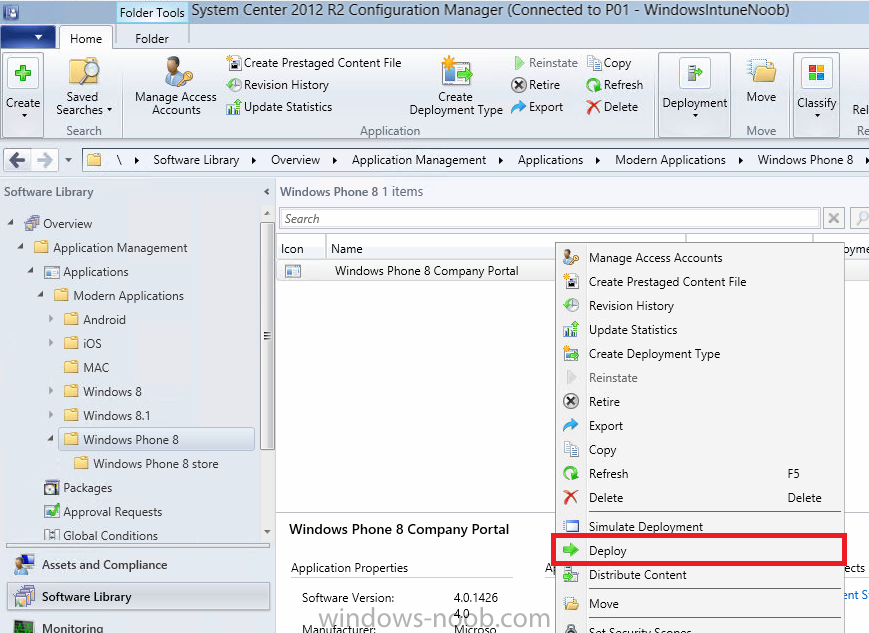Open Revision History from the ribbon
This screenshot has width=869, height=633.
tap(278, 85)
